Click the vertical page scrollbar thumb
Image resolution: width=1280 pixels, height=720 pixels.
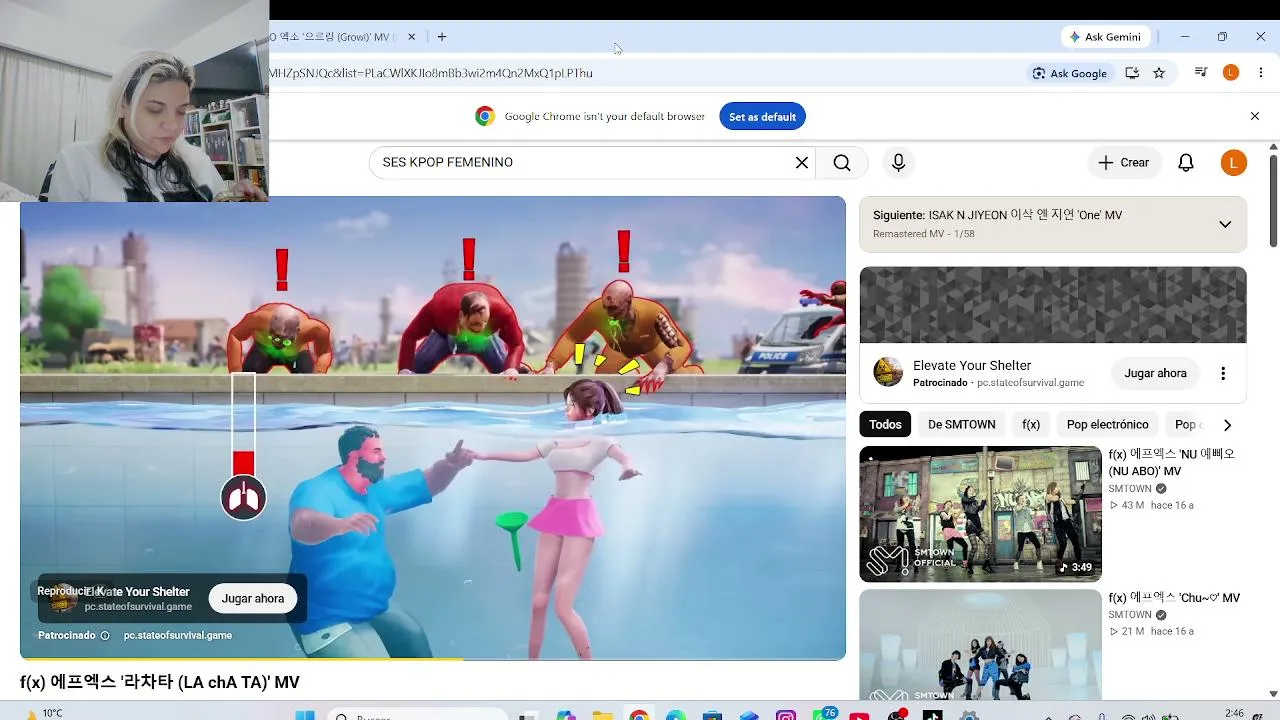(x=1273, y=201)
